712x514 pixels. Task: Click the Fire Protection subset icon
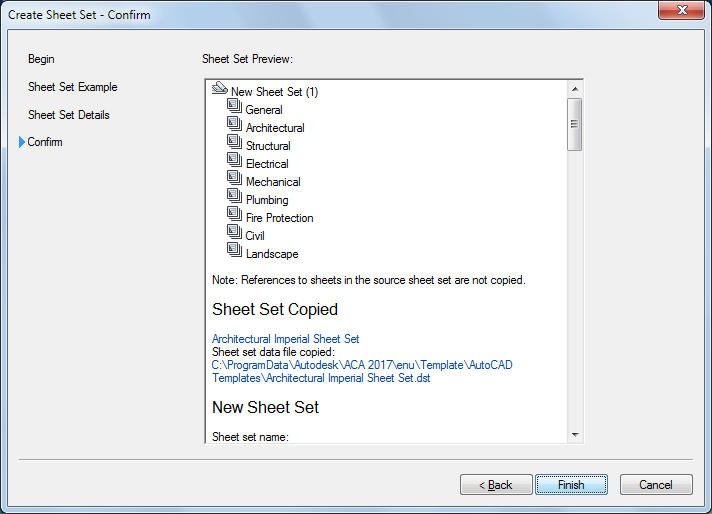coord(235,216)
